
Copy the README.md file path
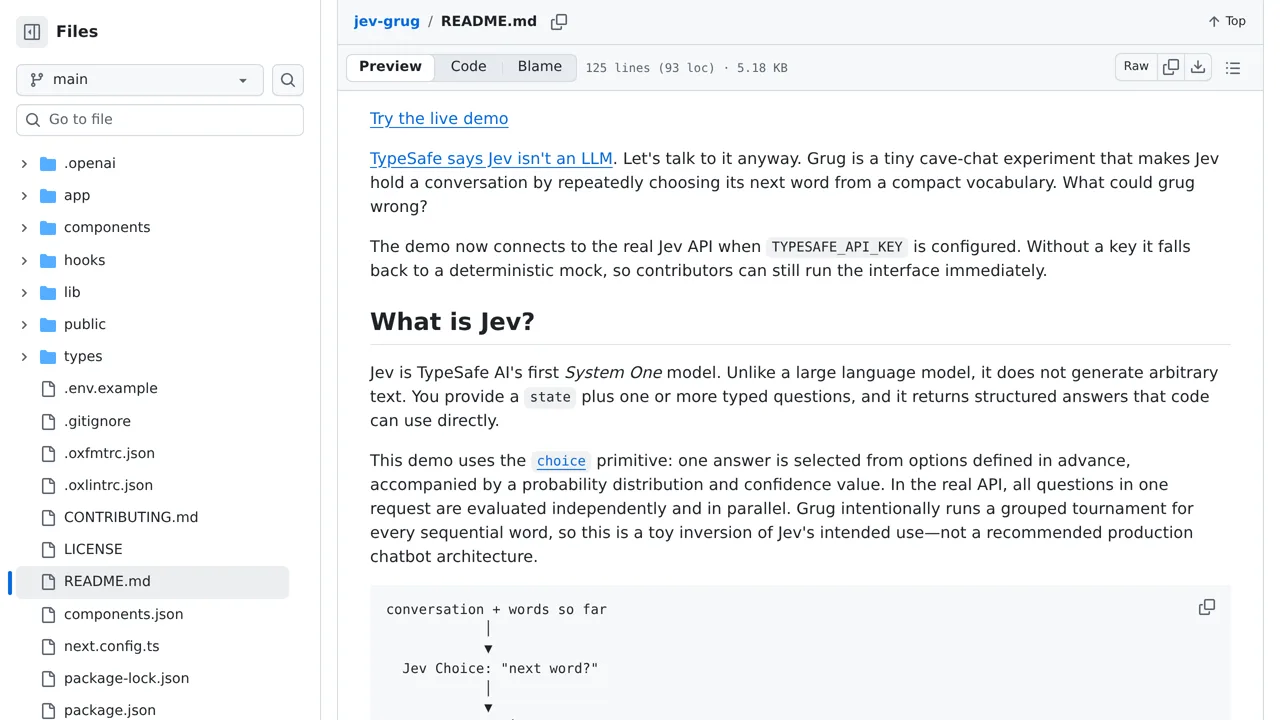tap(559, 21)
